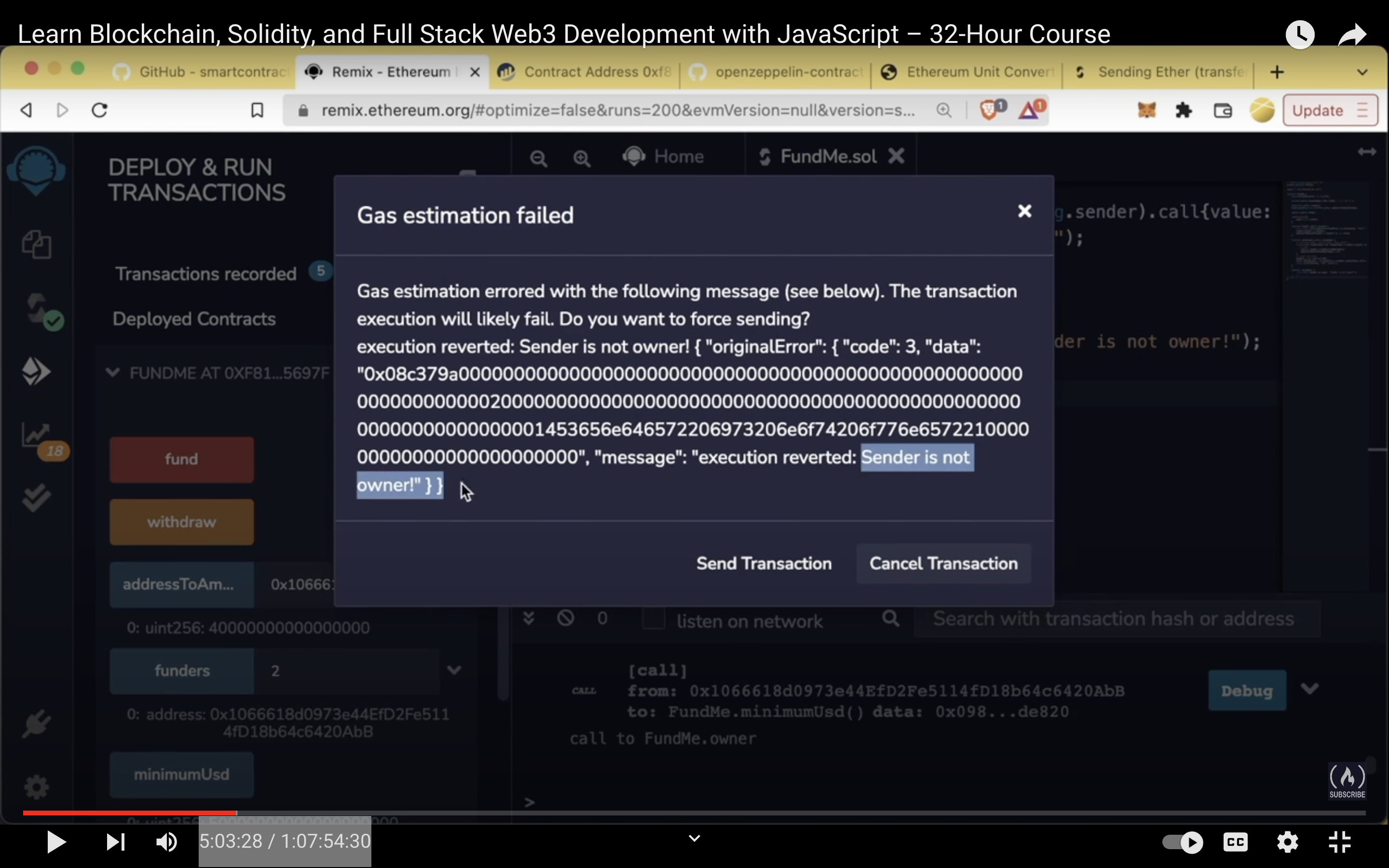
Task: Open Deploy & run transactions sidebar icon
Action: (36, 372)
